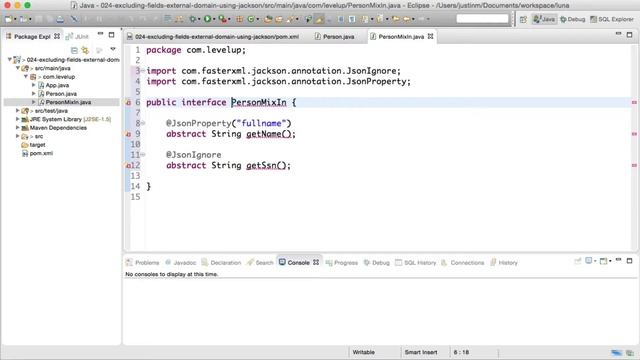Click the New file toolbar icon

tap(8, 19)
